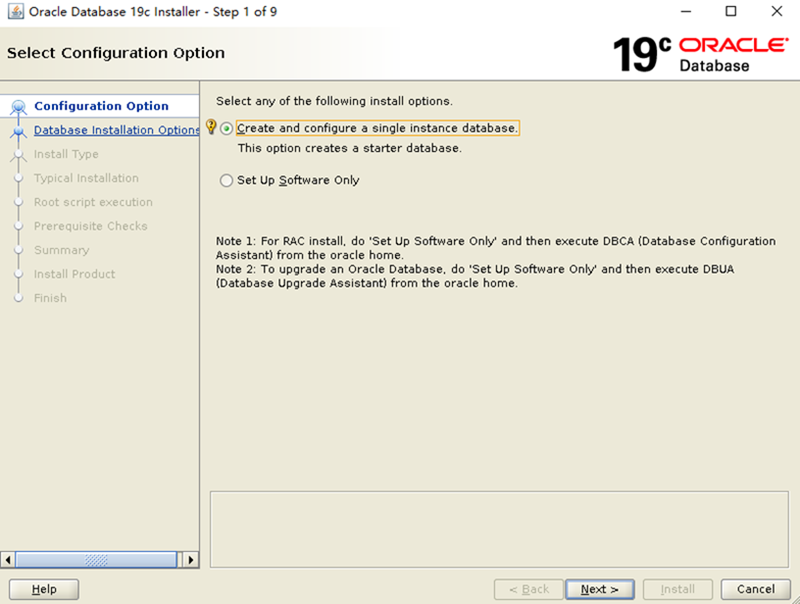Close the installer window
Viewport: 800px width, 604px height.
(x=777, y=11)
